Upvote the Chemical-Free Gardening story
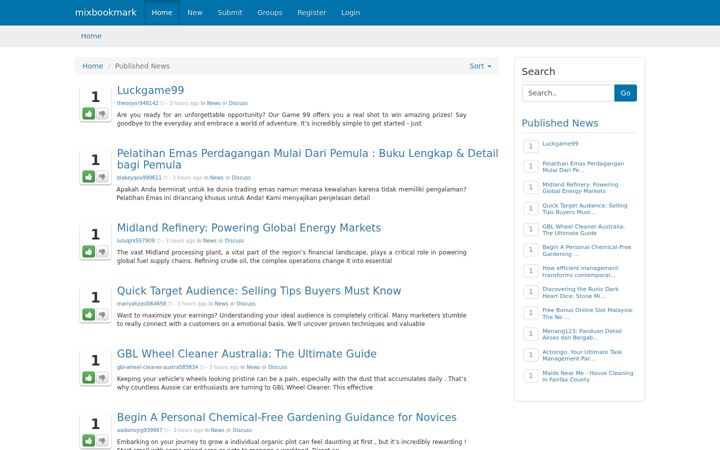Screen dimensions: 720x450 (x=89, y=440)
